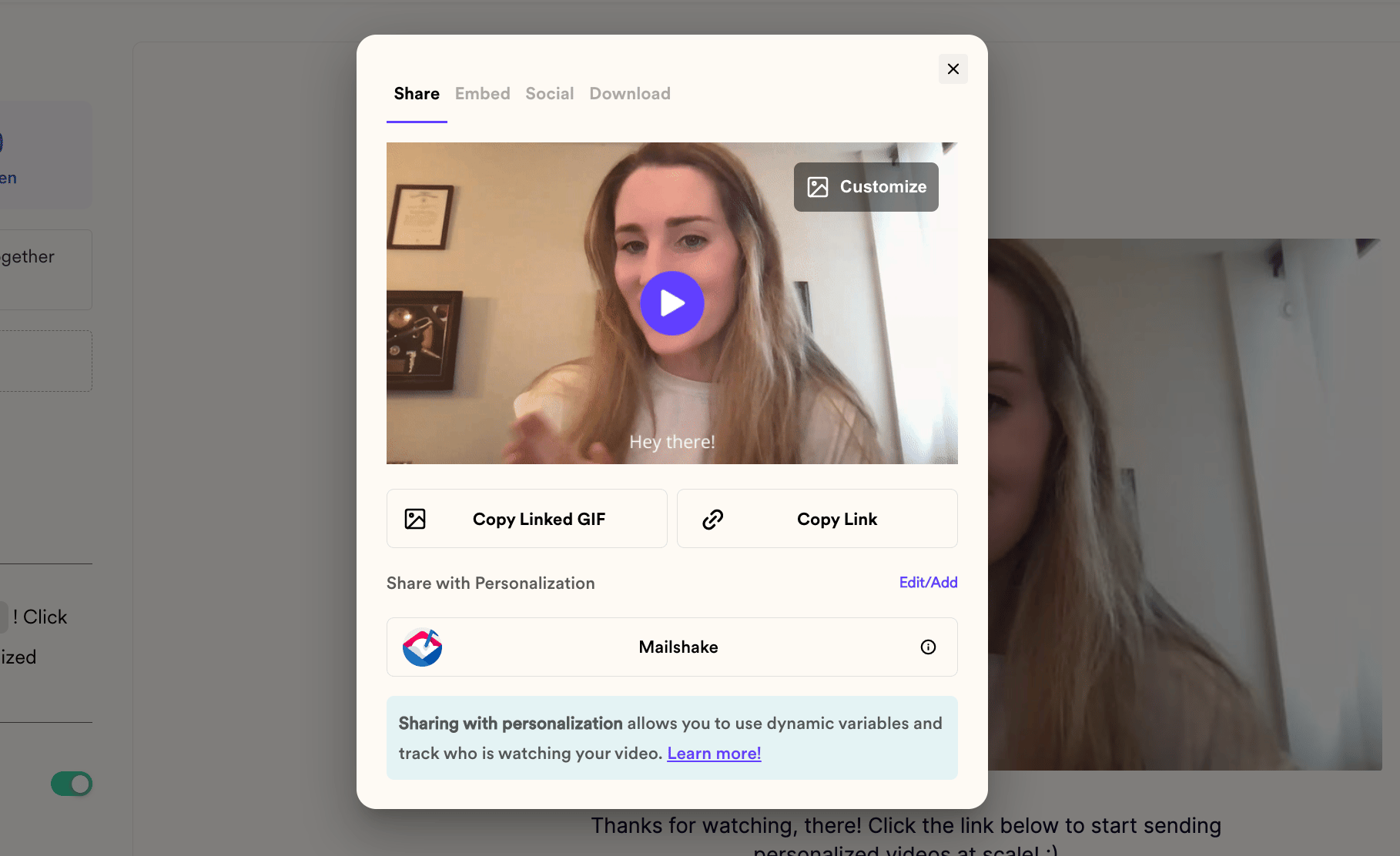This screenshot has width=1400, height=856.
Task: Close the share dialog with X
Action: click(x=953, y=69)
